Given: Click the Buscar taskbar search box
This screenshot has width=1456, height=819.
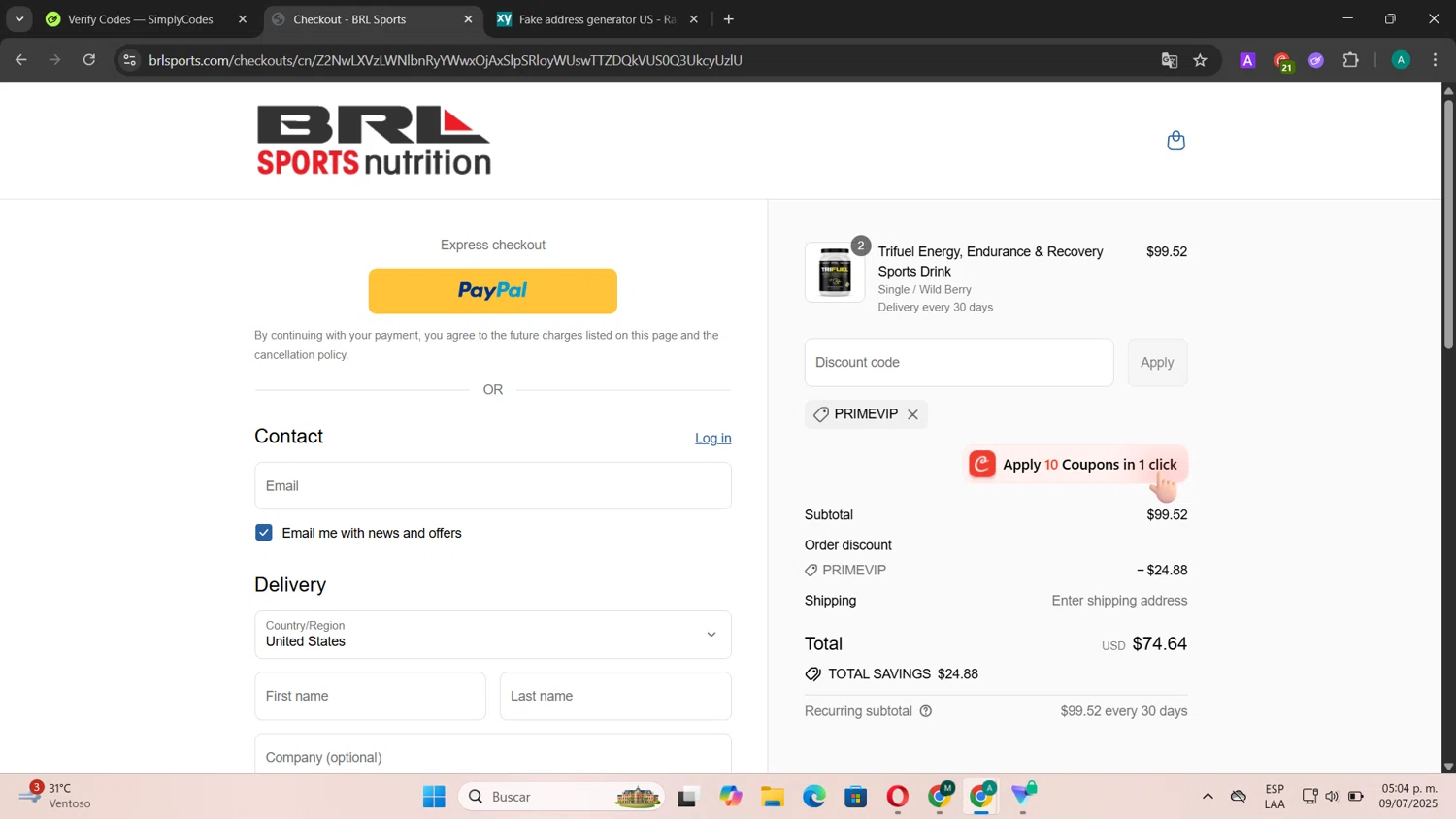Looking at the screenshot, I should point(562,797).
